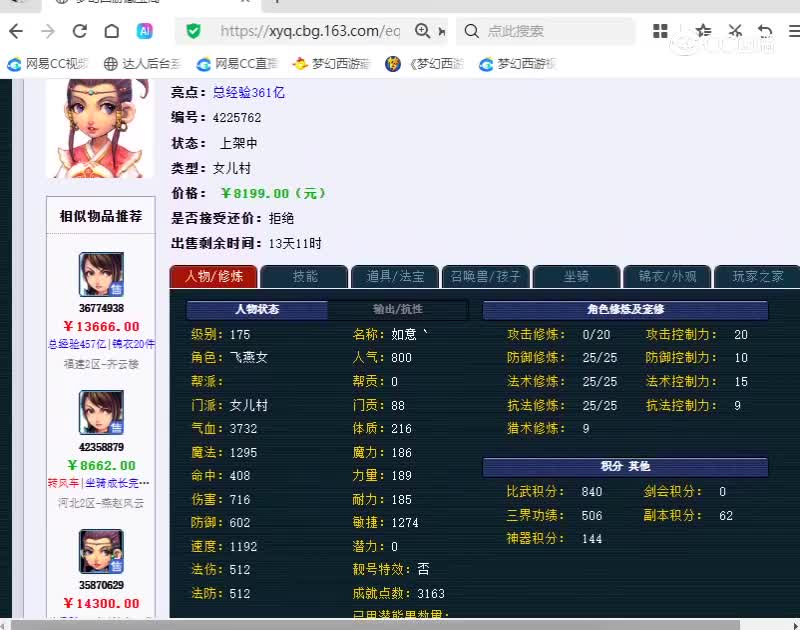Open 达人后台 bookmark

point(142,64)
